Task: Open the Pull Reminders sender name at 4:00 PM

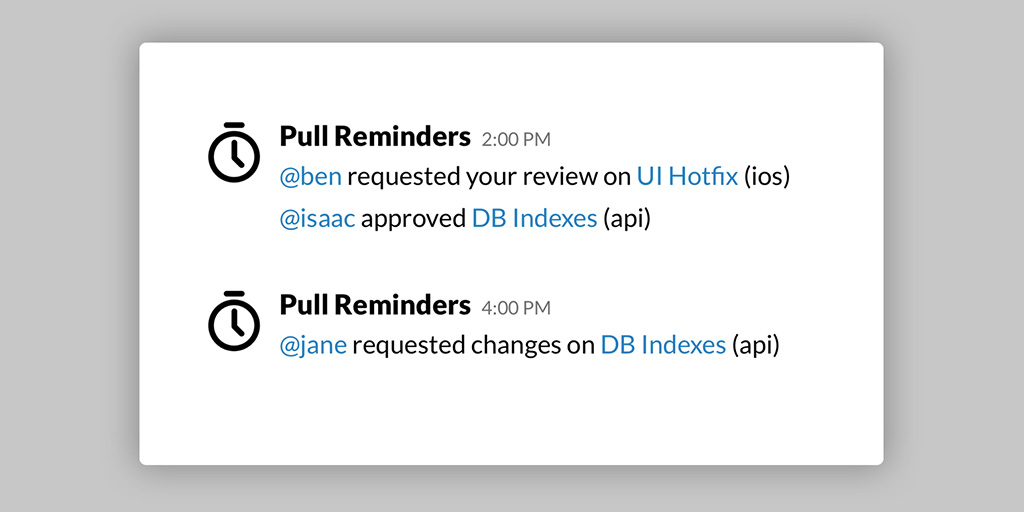Action: (375, 304)
